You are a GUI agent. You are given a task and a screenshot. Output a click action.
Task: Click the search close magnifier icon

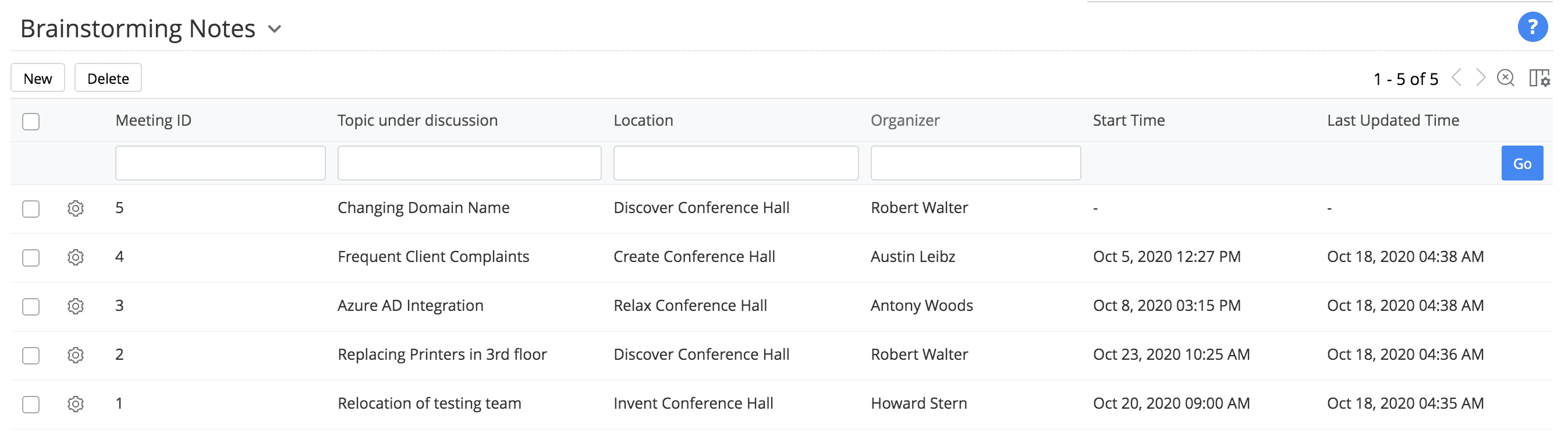1505,78
